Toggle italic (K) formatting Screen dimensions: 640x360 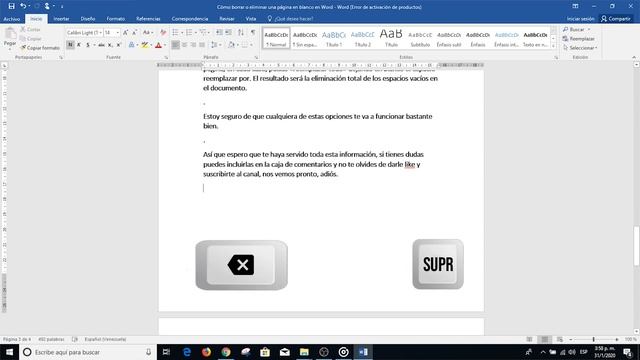[79, 45]
